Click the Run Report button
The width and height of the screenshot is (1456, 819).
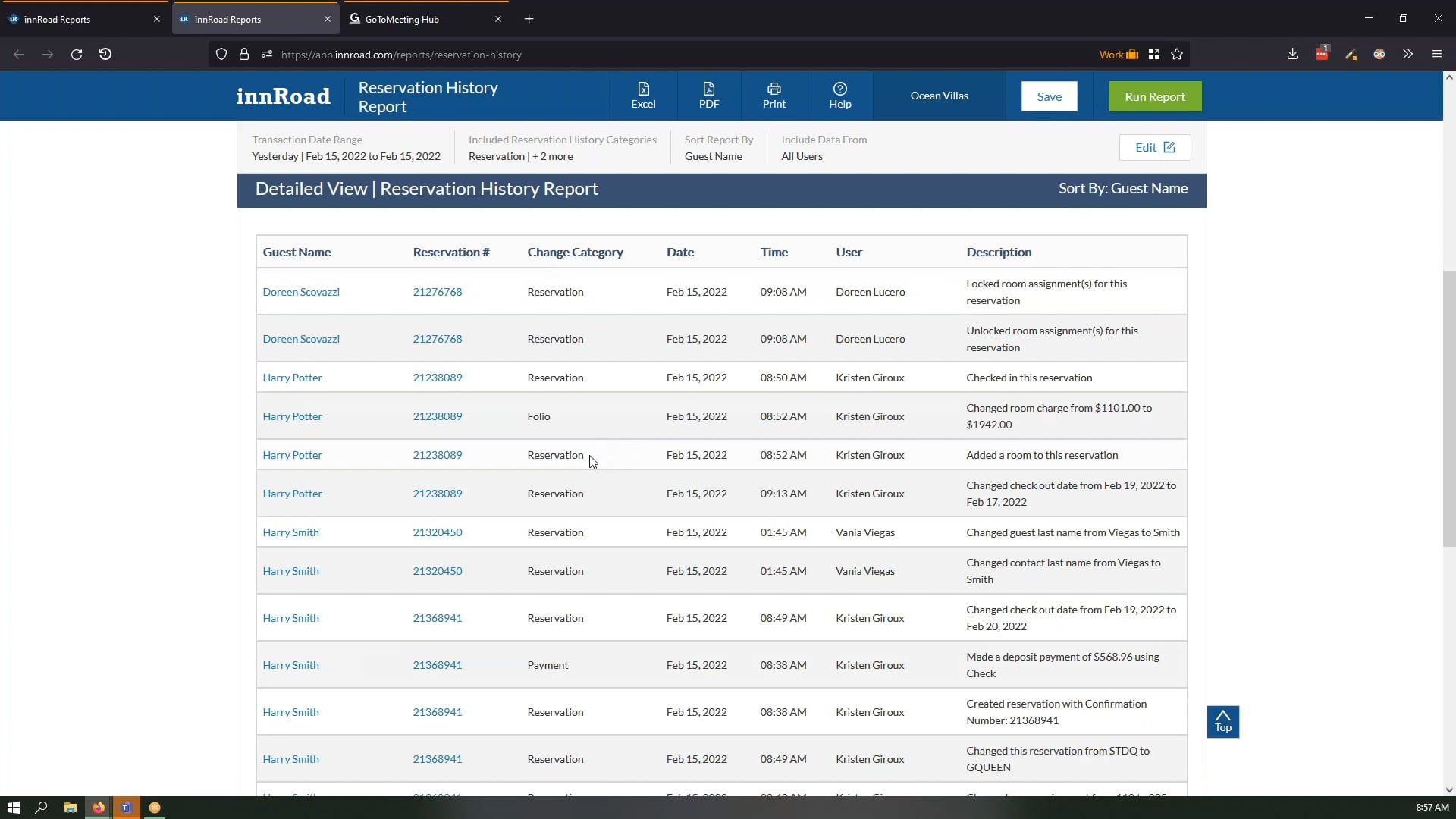pyautogui.click(x=1154, y=96)
